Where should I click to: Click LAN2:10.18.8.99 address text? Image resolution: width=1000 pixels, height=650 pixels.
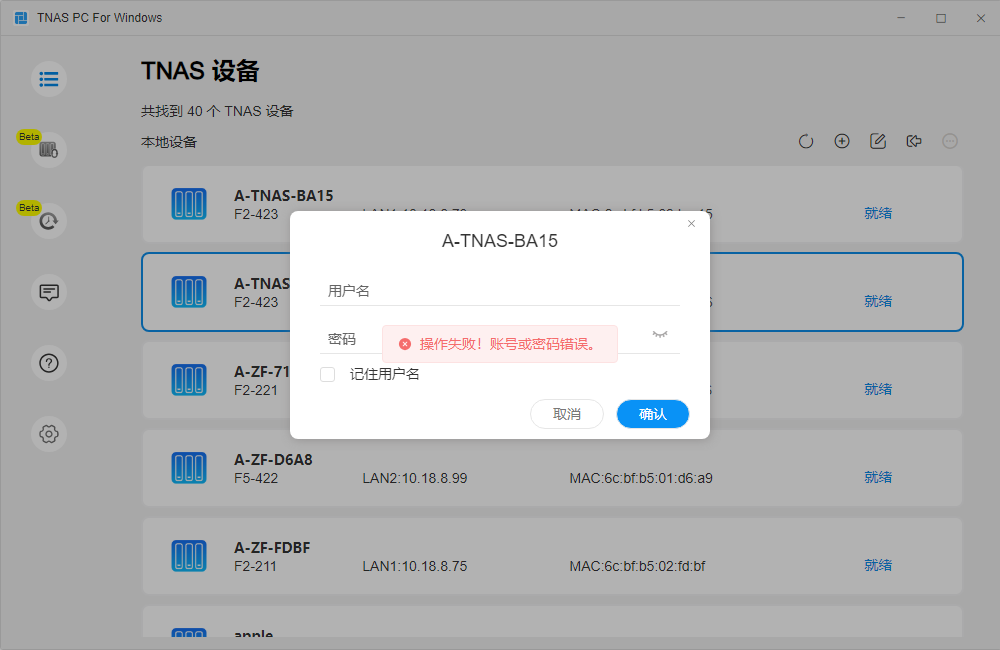(x=415, y=478)
